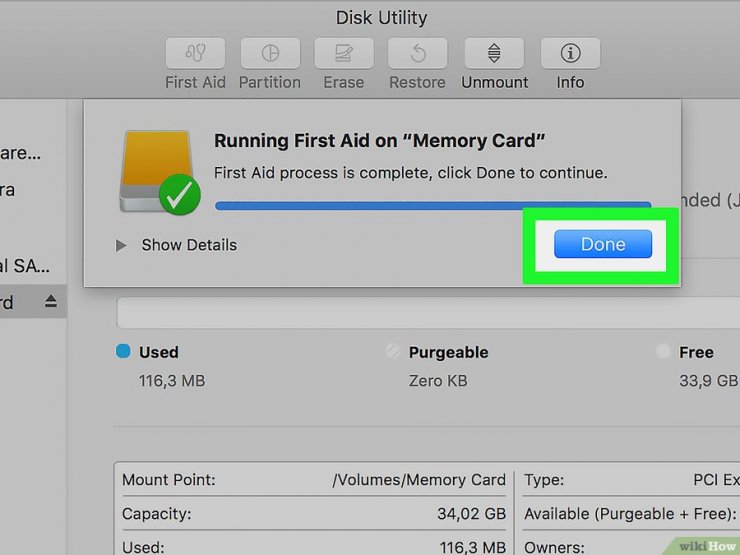Open the Info toolbar icon
The height and width of the screenshot is (555, 740).
pos(571,53)
